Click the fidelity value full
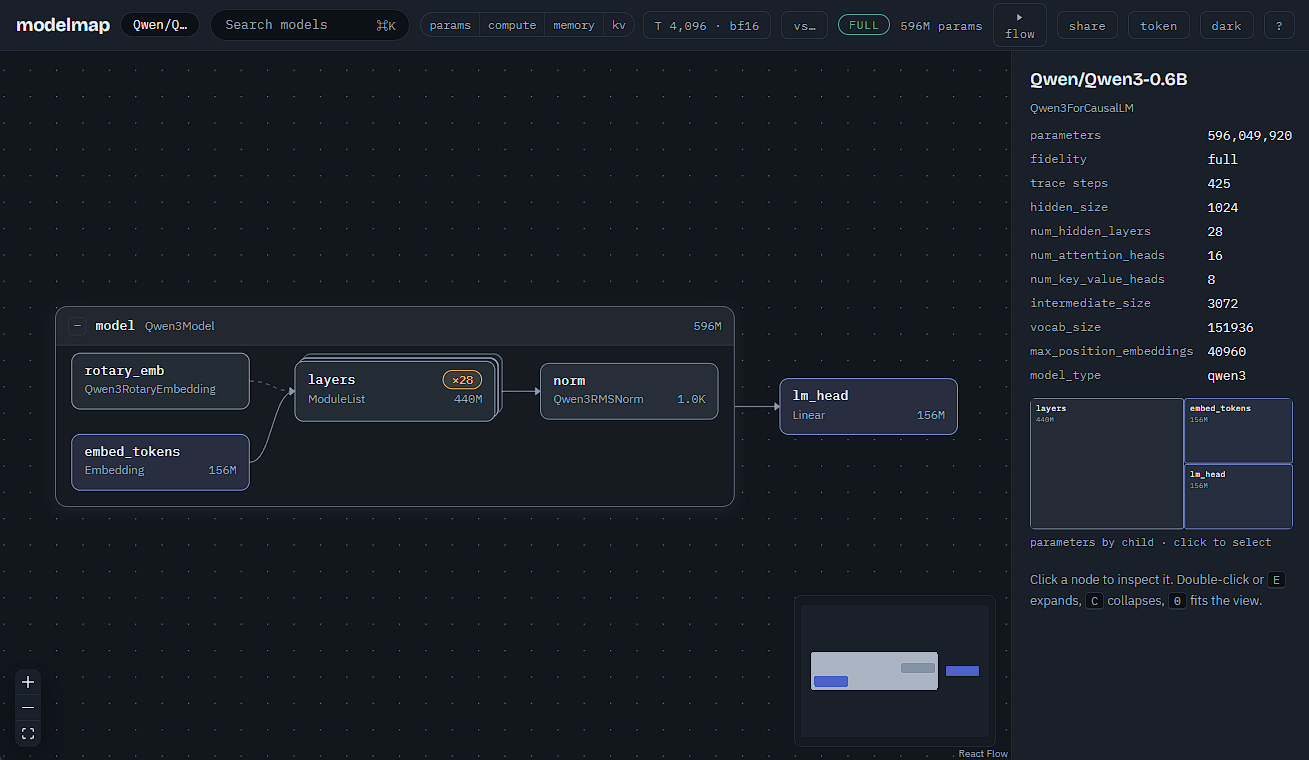 tap(1223, 159)
